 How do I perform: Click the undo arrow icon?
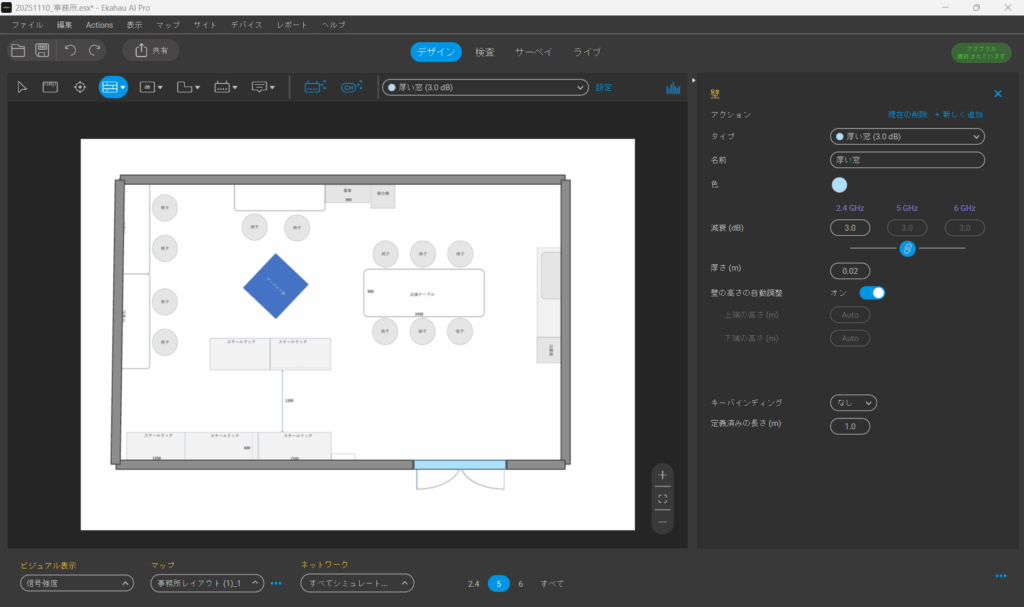tap(70, 50)
